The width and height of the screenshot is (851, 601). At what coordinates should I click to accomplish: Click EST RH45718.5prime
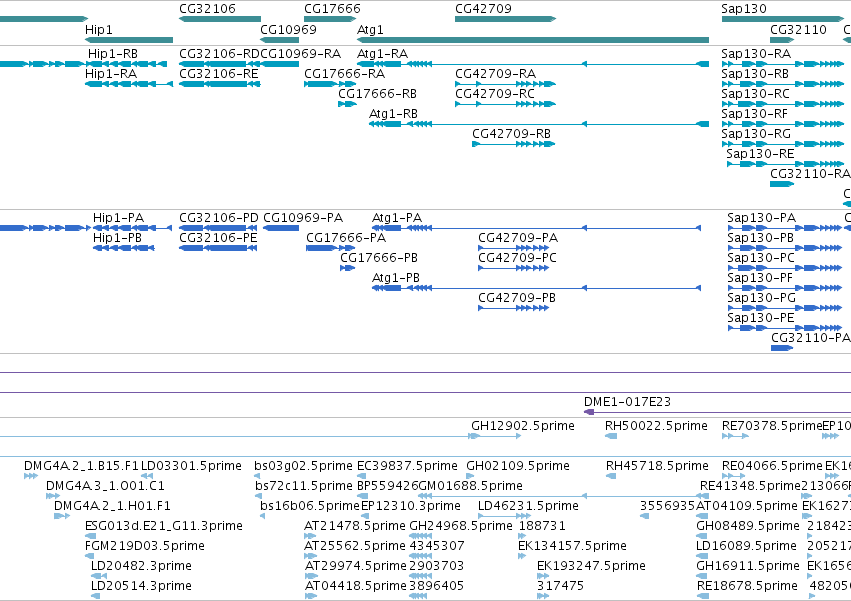(657, 466)
